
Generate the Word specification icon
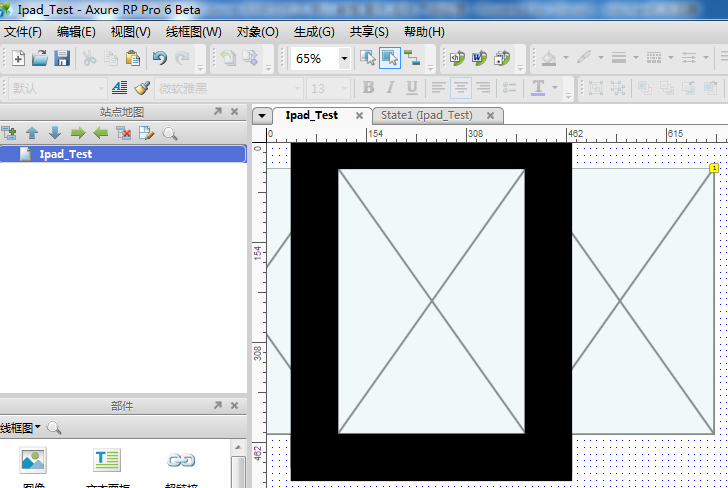tap(480, 58)
